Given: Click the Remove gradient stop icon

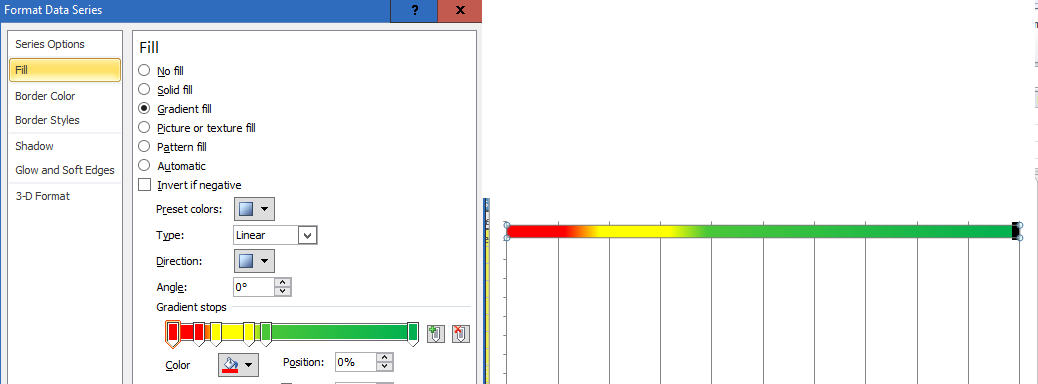Looking at the screenshot, I should point(461,334).
